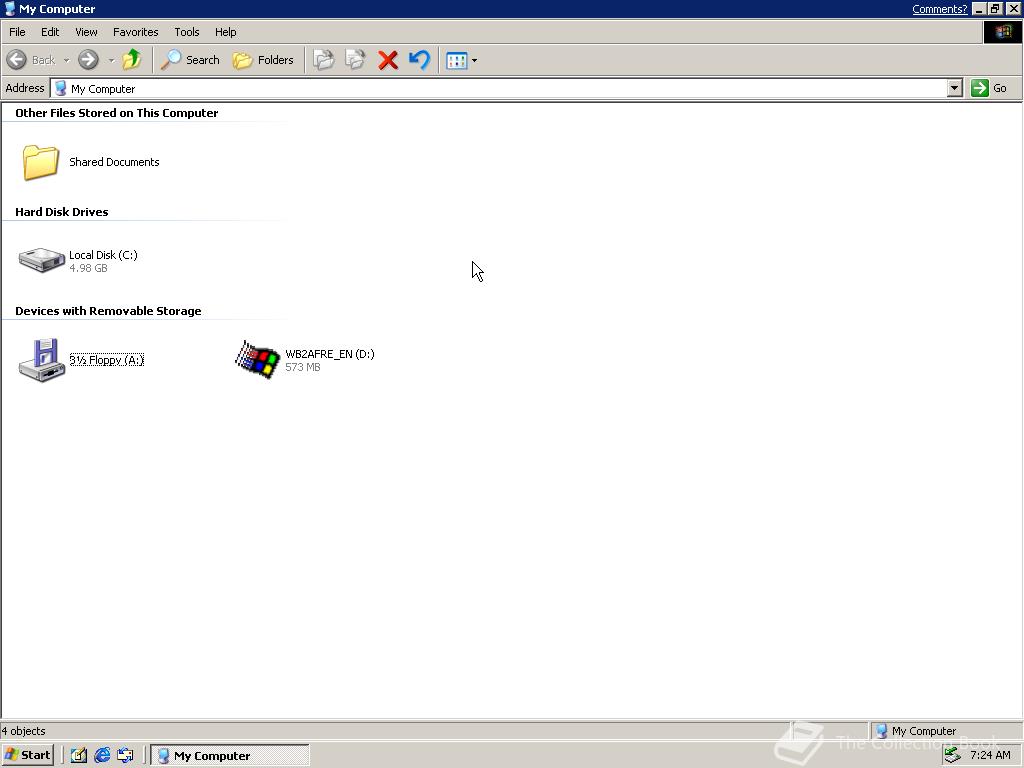Expand the Address bar dropdown
1024x768 pixels.
[955, 88]
